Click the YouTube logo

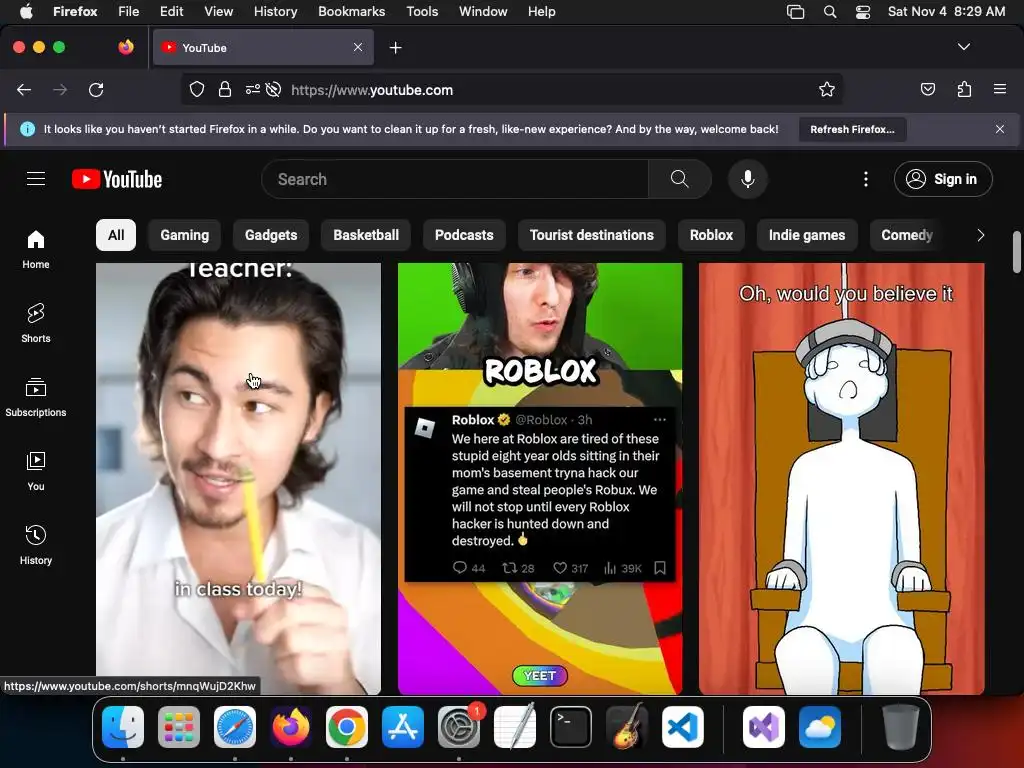point(117,179)
